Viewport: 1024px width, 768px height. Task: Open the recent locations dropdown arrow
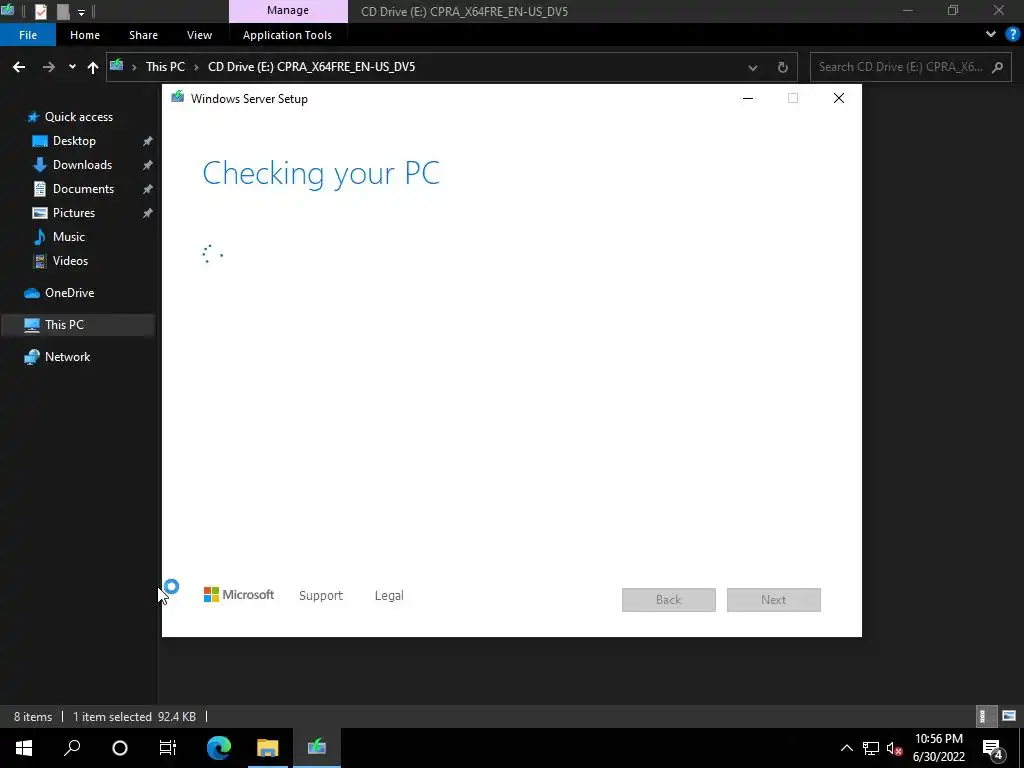coord(72,67)
